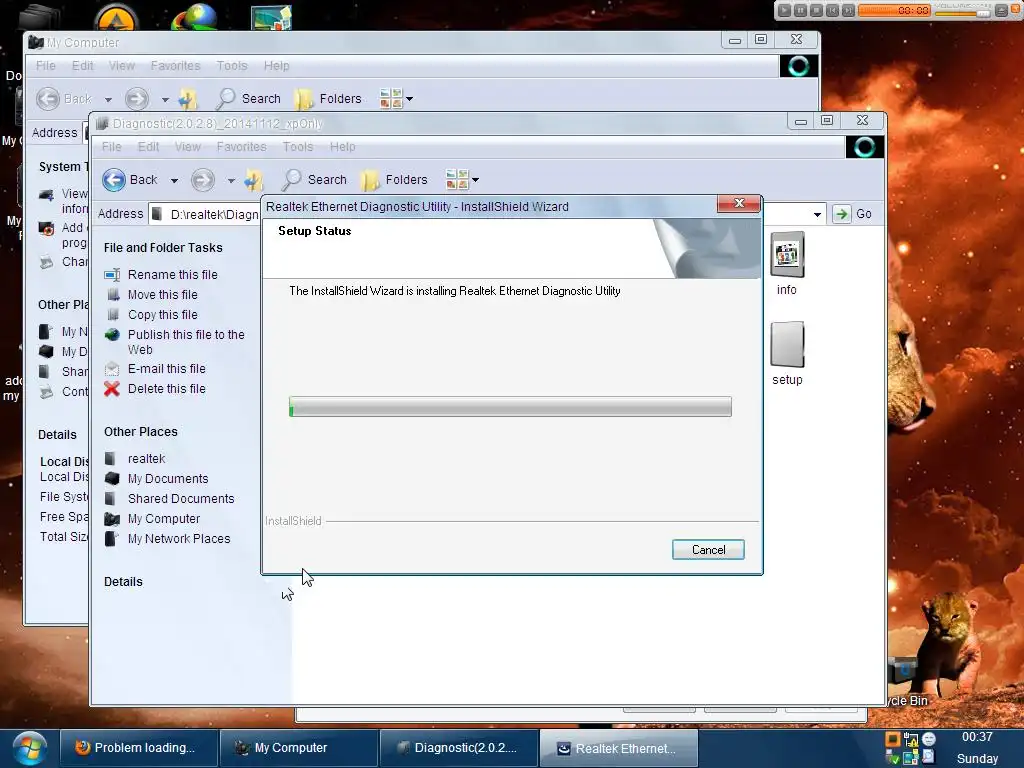Open Views icon in Diagnostic window toolbar
Image resolution: width=1024 pixels, height=768 pixels.
456,179
